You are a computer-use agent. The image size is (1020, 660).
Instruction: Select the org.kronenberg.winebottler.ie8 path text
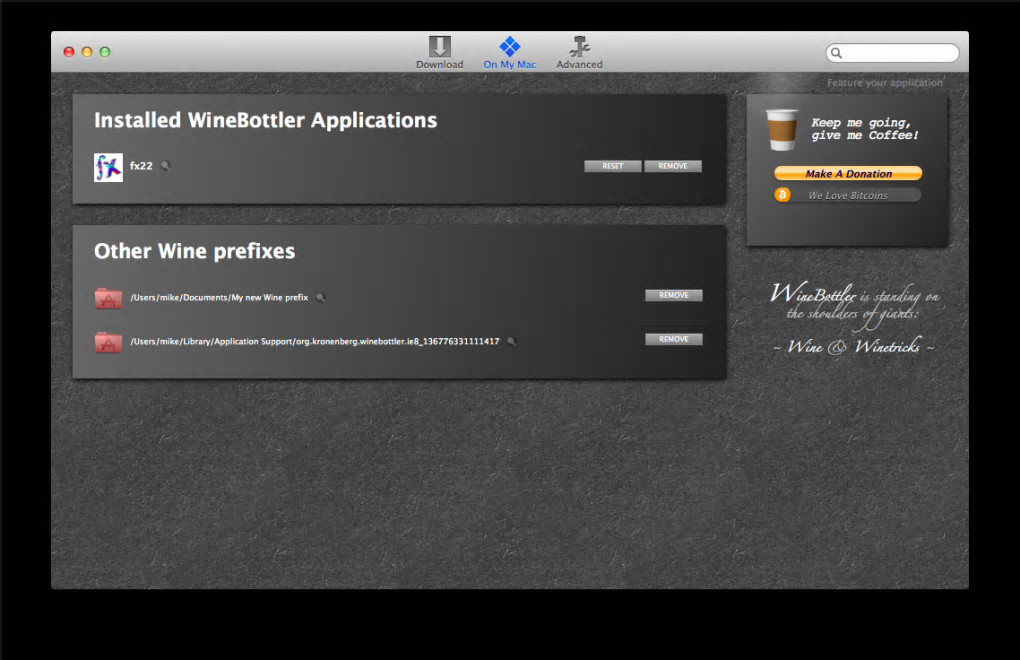315,341
